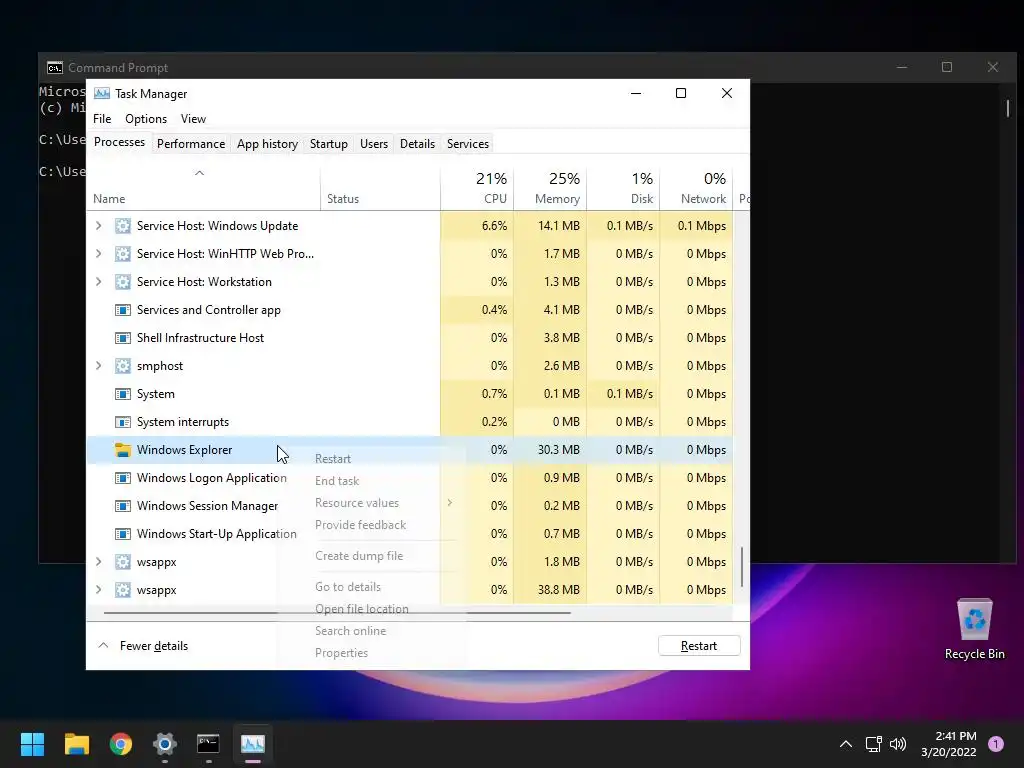1024x768 pixels.
Task: Click the Restart button at bottom right
Action: [699, 646]
